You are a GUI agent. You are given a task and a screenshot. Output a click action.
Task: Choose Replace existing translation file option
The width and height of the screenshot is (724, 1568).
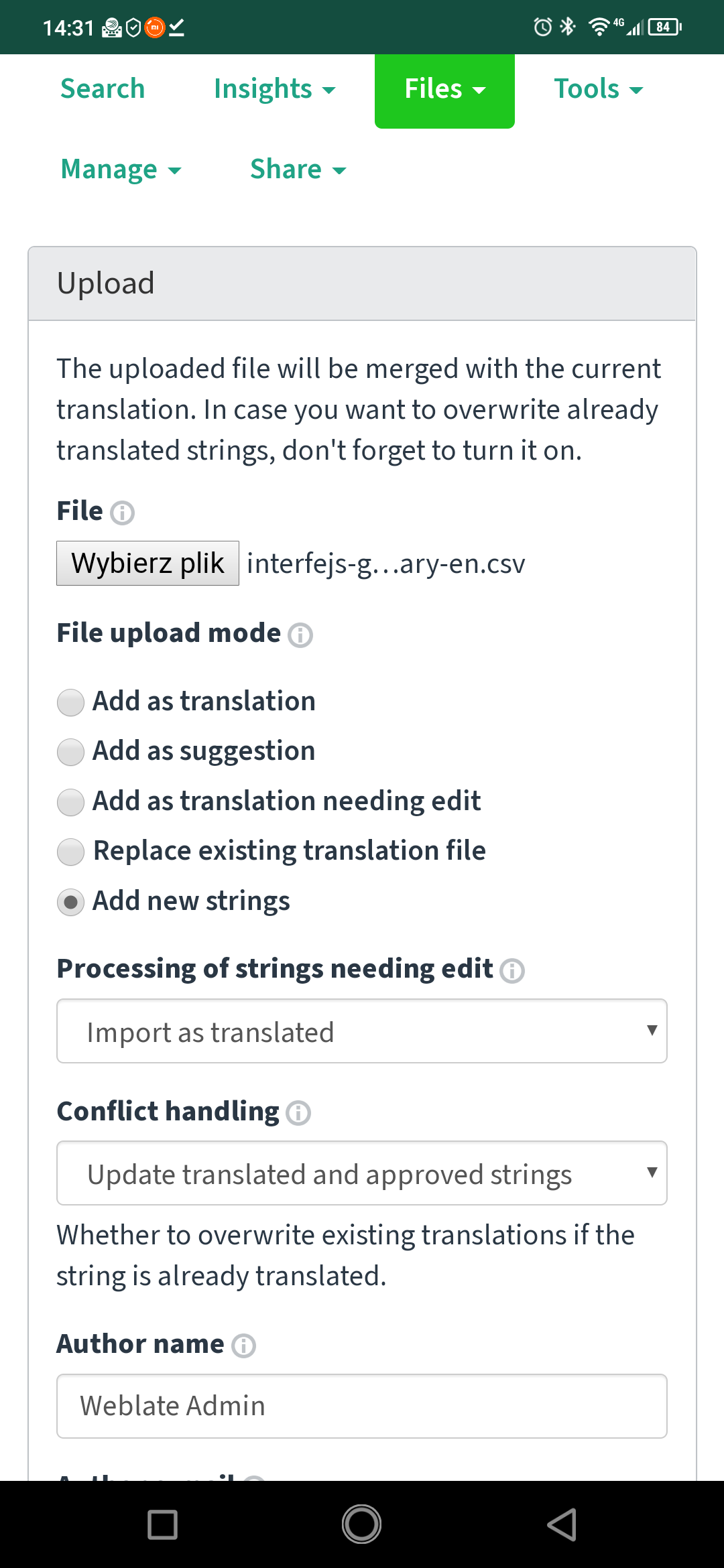[70, 852]
